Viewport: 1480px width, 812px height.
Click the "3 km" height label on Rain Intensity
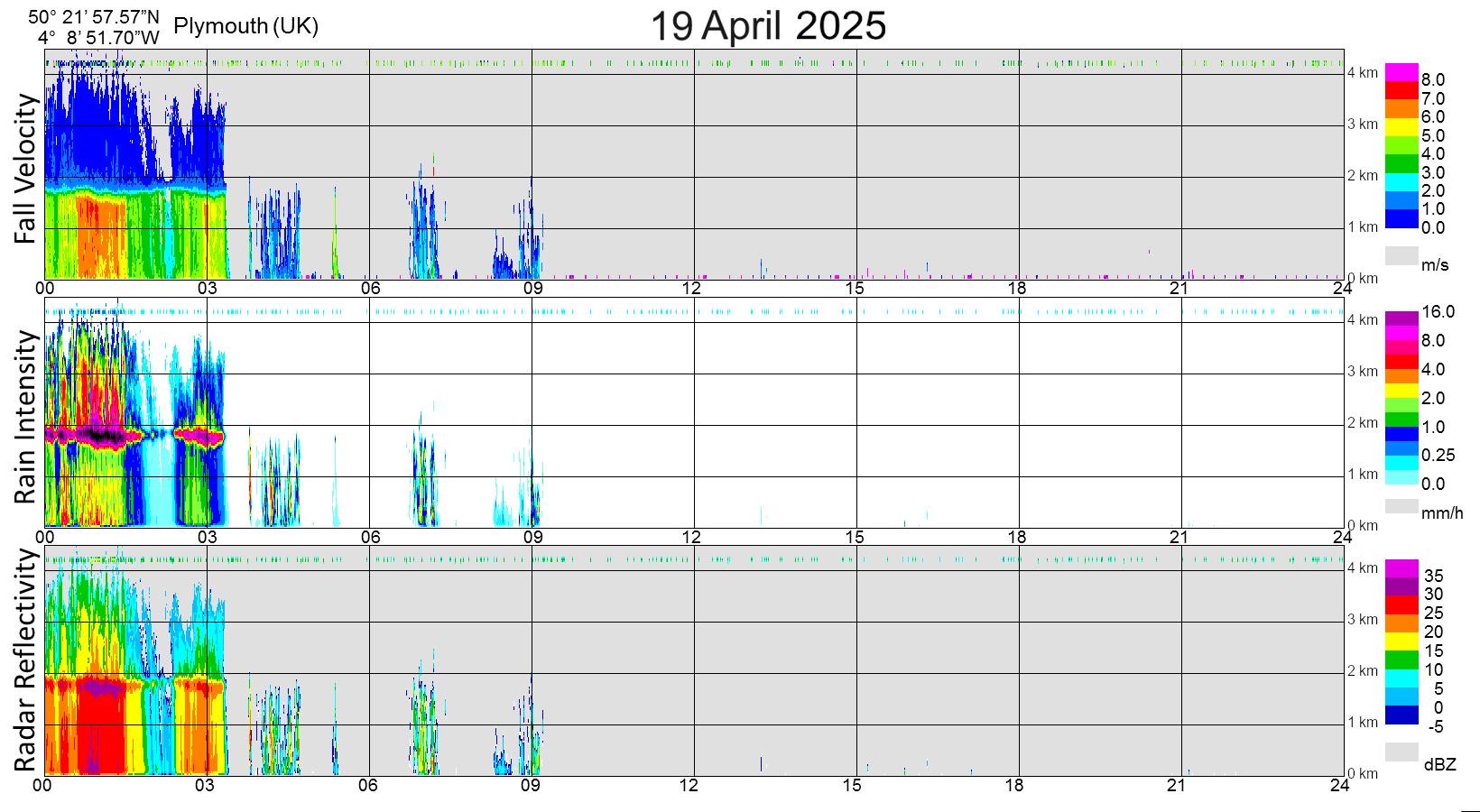point(1363,371)
